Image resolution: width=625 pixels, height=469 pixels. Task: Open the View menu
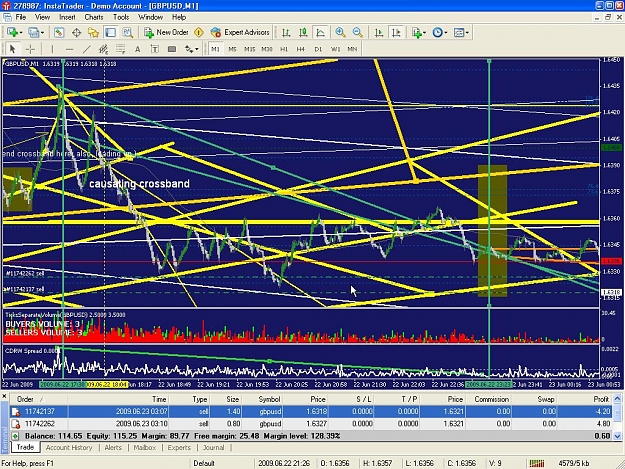point(42,17)
